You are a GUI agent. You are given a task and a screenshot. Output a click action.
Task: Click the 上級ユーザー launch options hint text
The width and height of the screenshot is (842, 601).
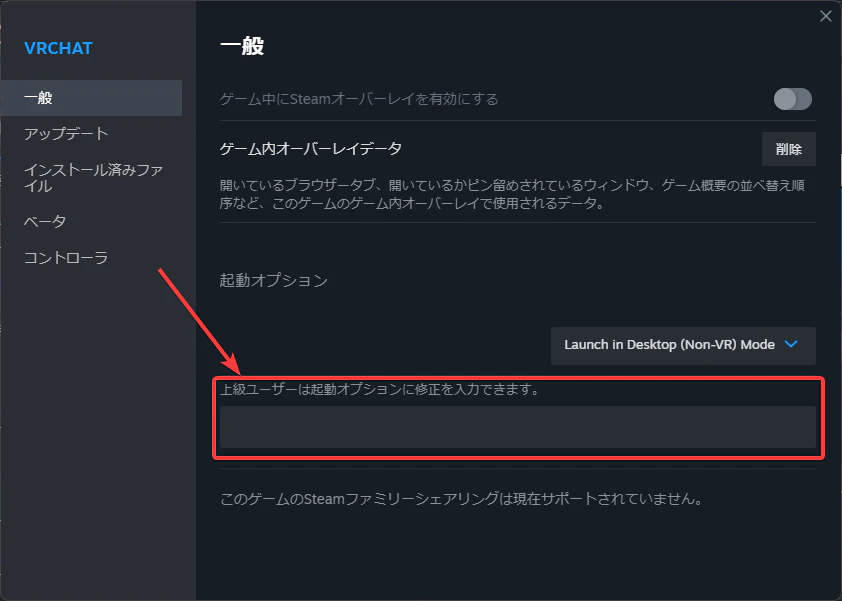click(380, 389)
